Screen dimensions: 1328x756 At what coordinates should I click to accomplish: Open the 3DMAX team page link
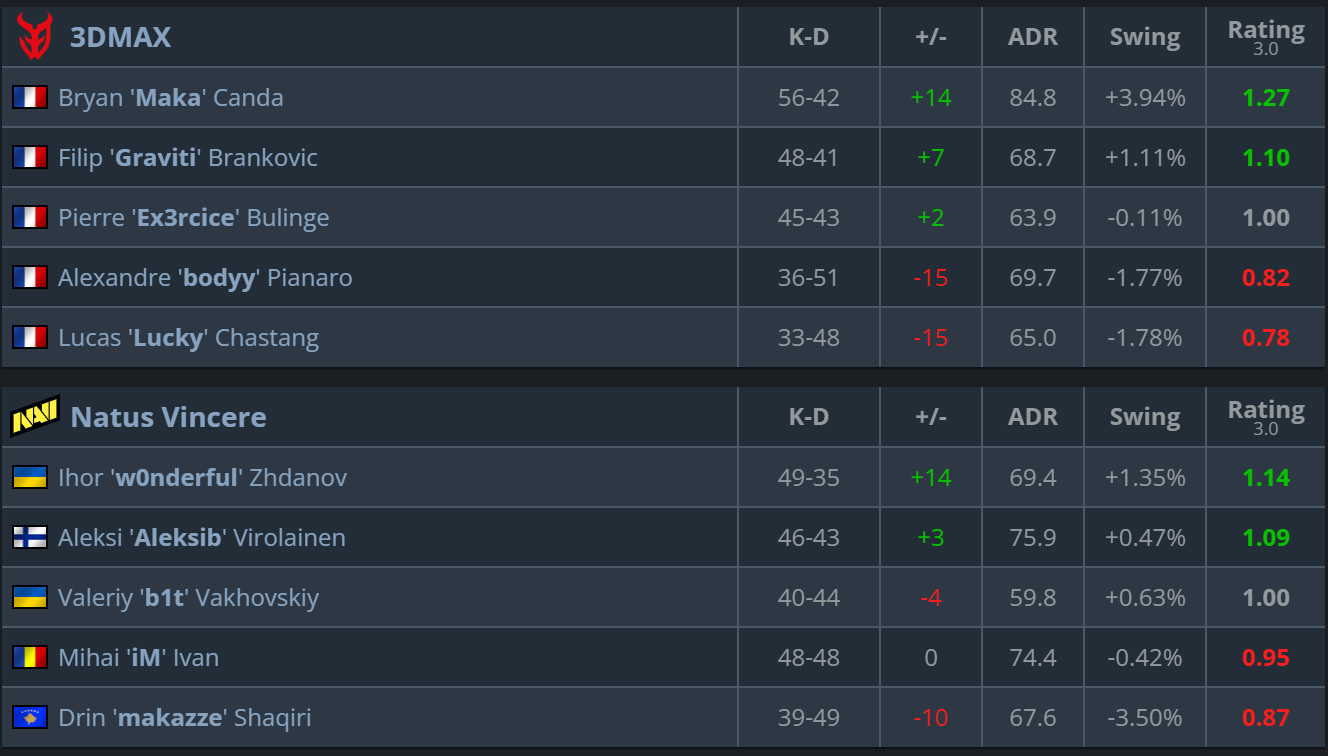tap(120, 37)
